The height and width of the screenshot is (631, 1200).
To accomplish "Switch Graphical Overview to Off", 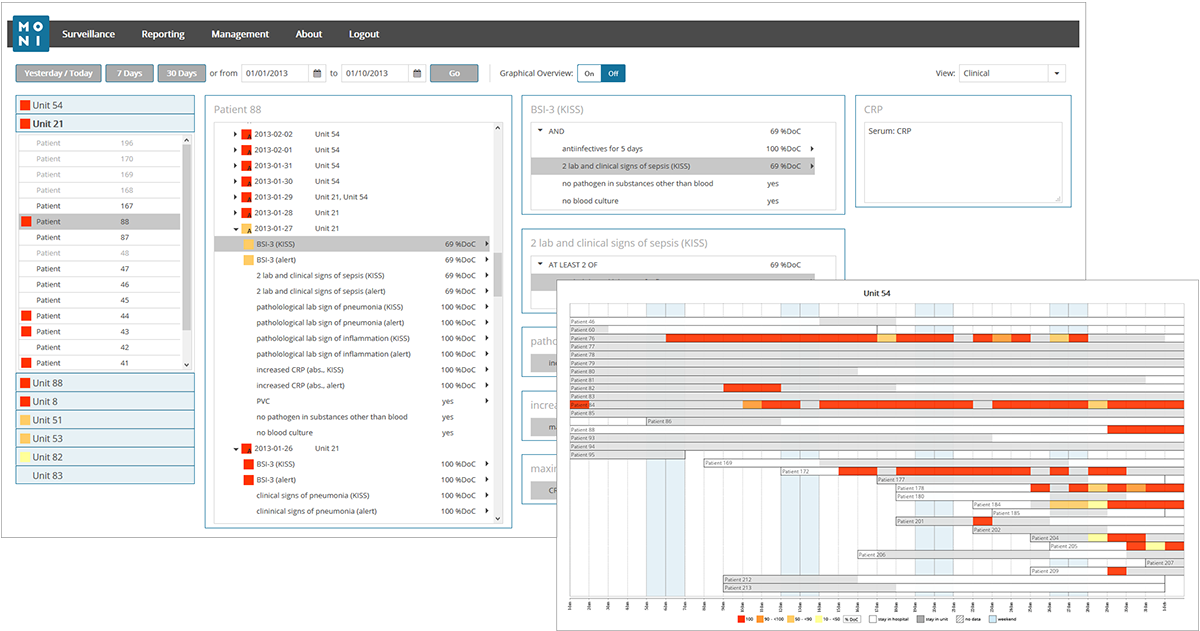I will [x=613, y=74].
